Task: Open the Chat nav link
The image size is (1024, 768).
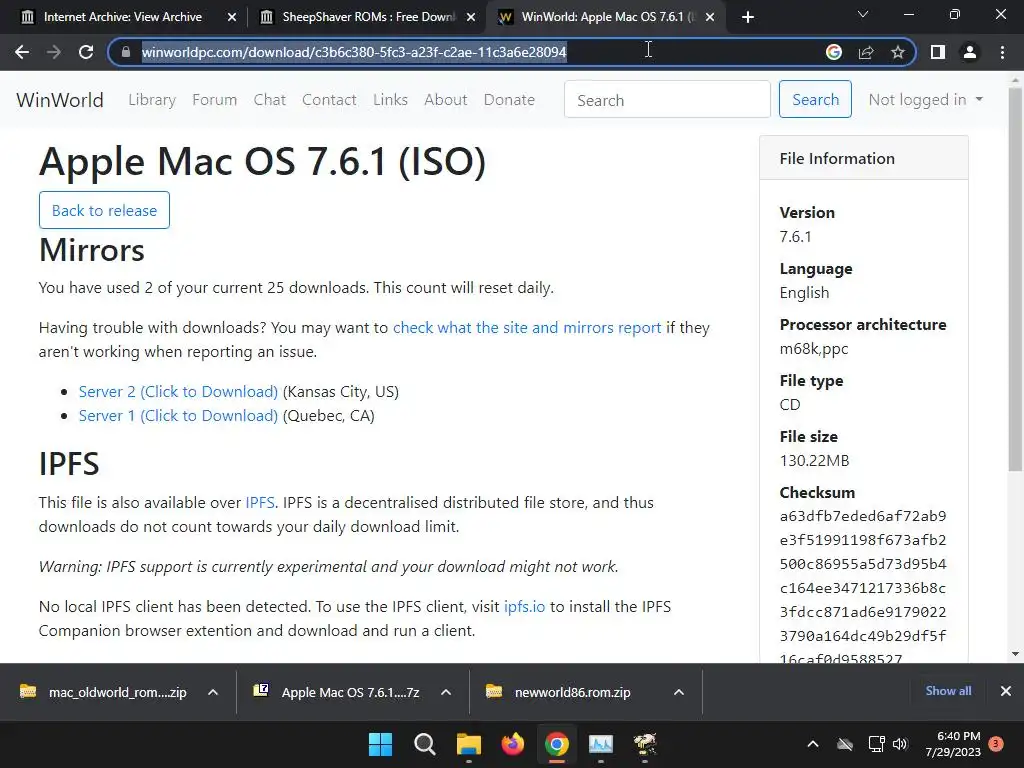Action: click(270, 100)
